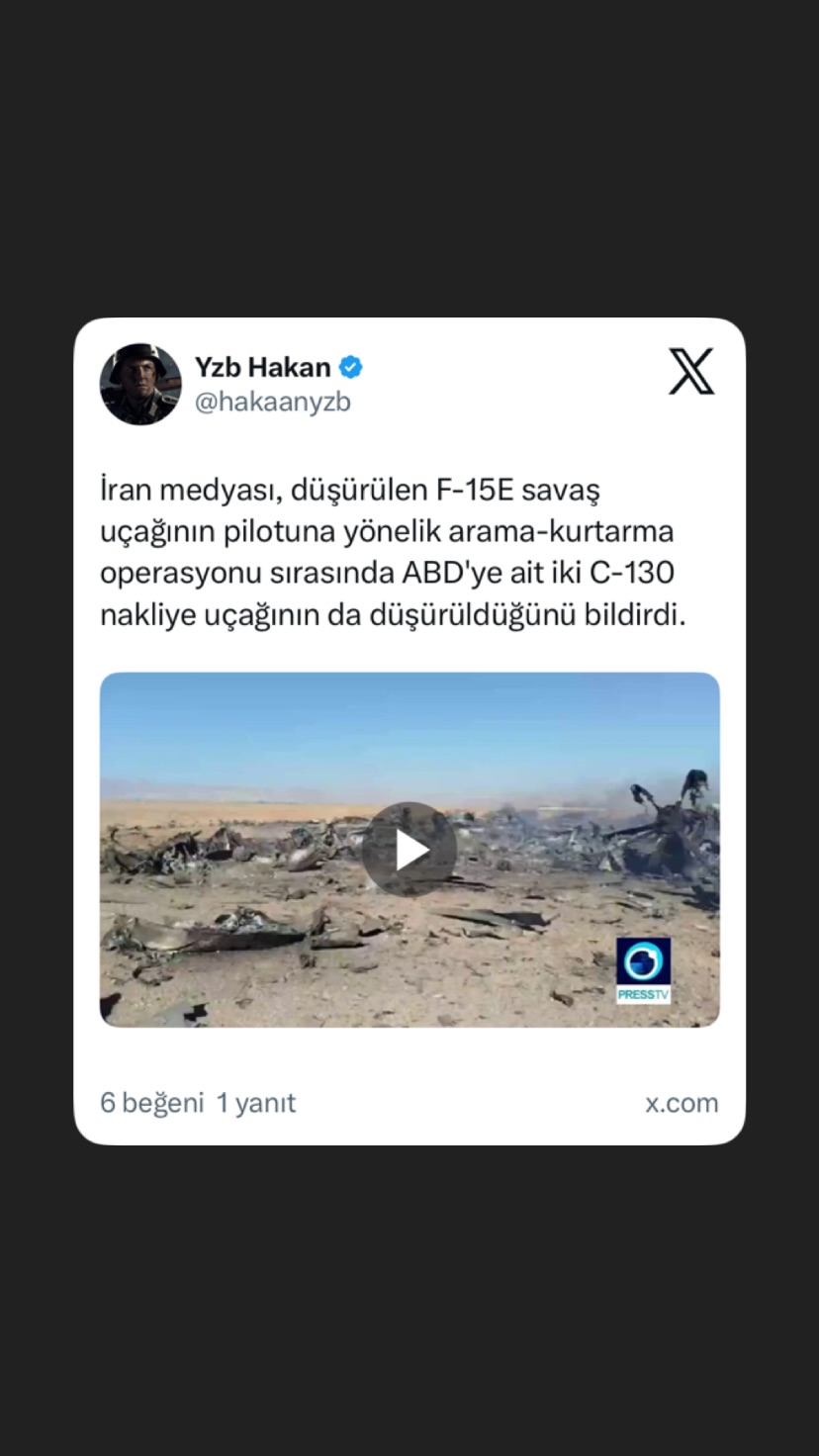819x1456 pixels.
Task: Tap the tweet text starting with İran medyası
Action: (394, 553)
